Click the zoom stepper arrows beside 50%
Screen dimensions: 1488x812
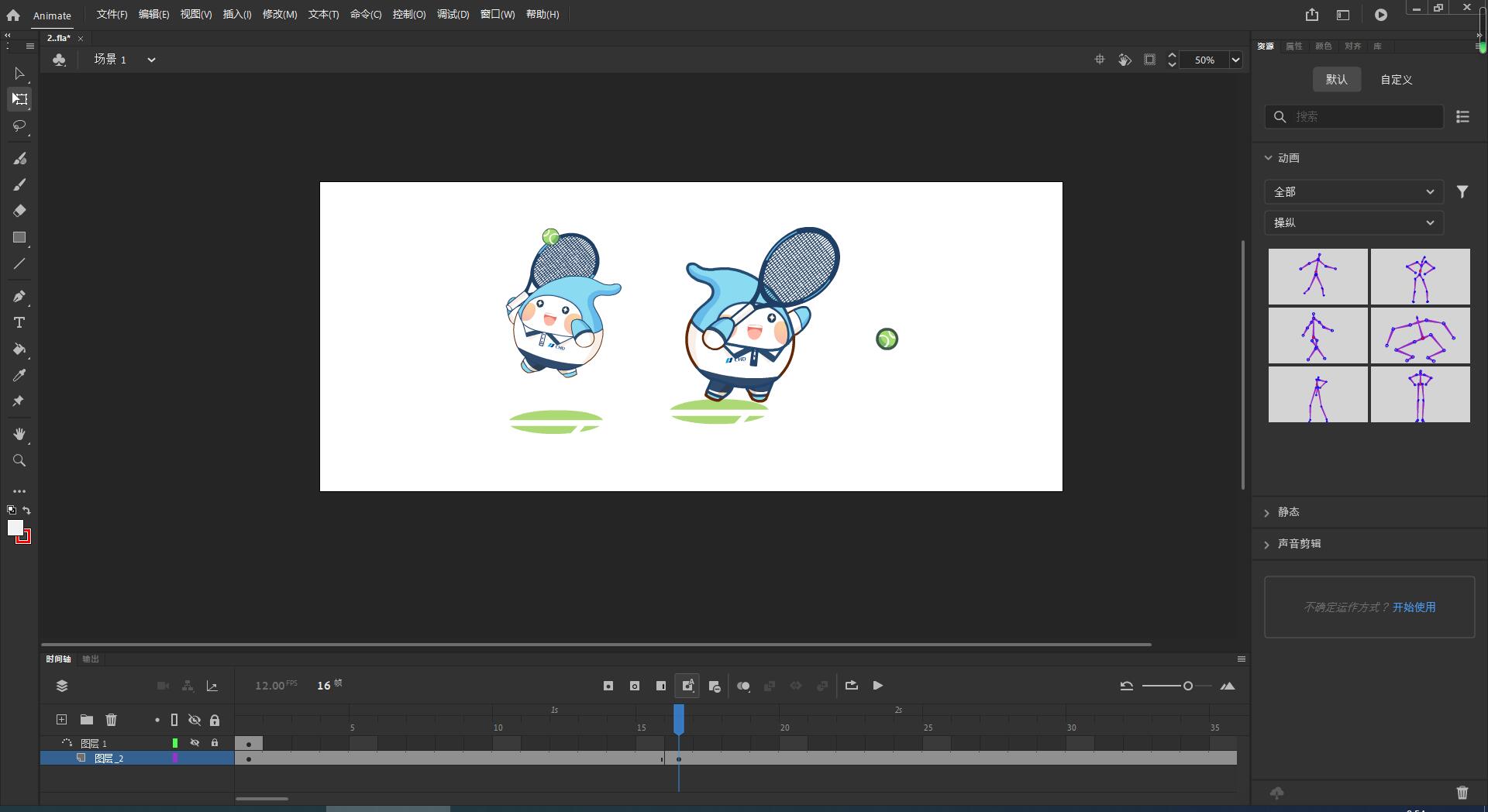coord(1172,60)
